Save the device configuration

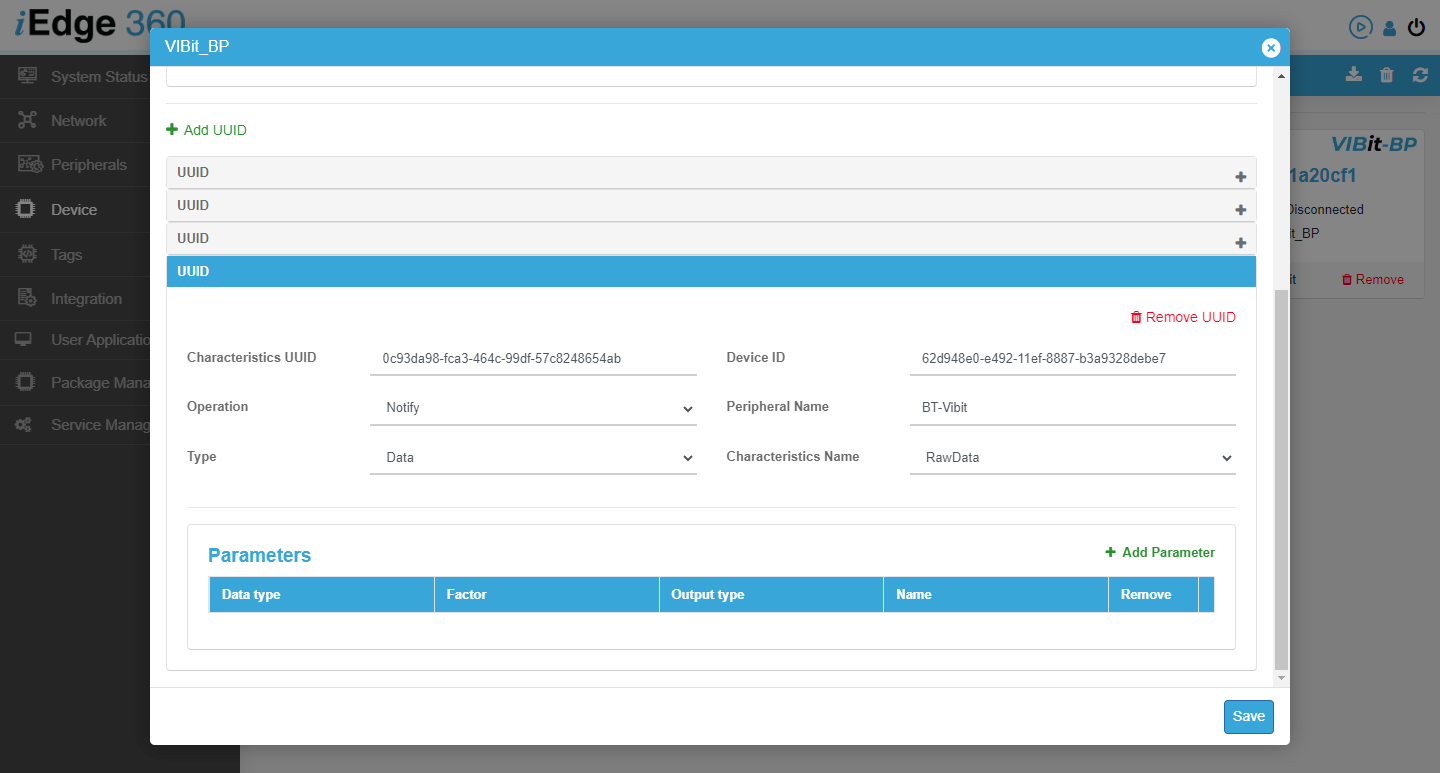pos(1248,716)
